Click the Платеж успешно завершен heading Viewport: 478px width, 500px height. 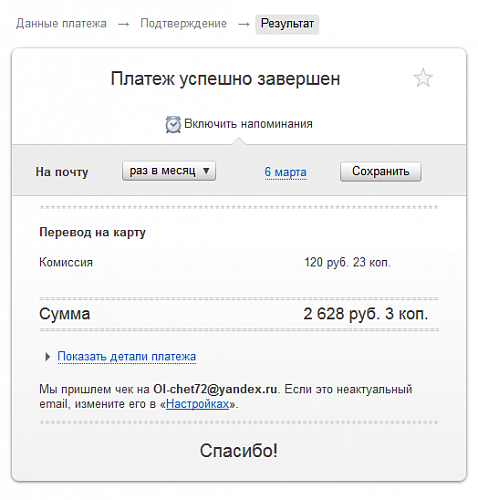click(225, 79)
